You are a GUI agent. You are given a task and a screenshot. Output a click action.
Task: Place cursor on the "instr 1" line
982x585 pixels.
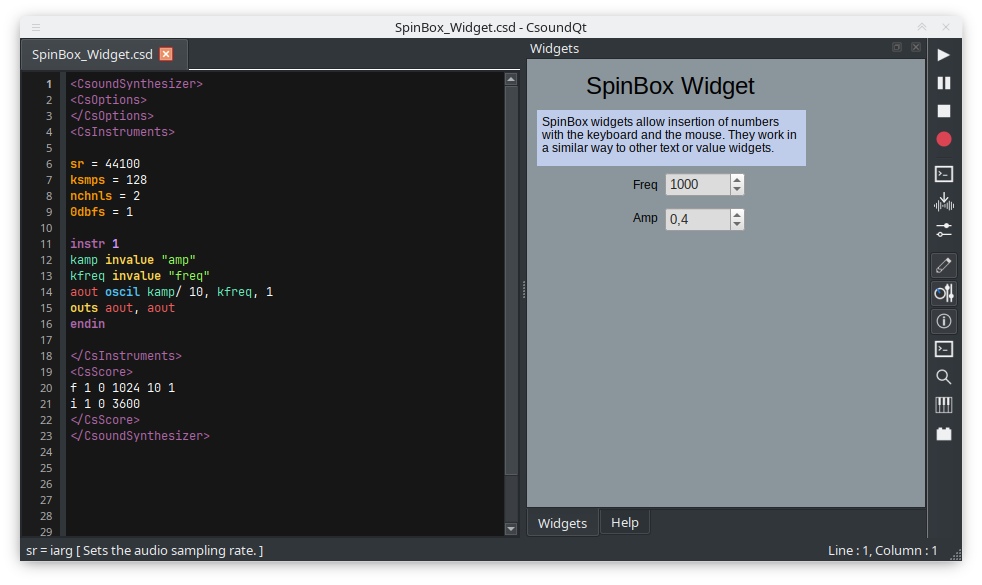click(95, 244)
